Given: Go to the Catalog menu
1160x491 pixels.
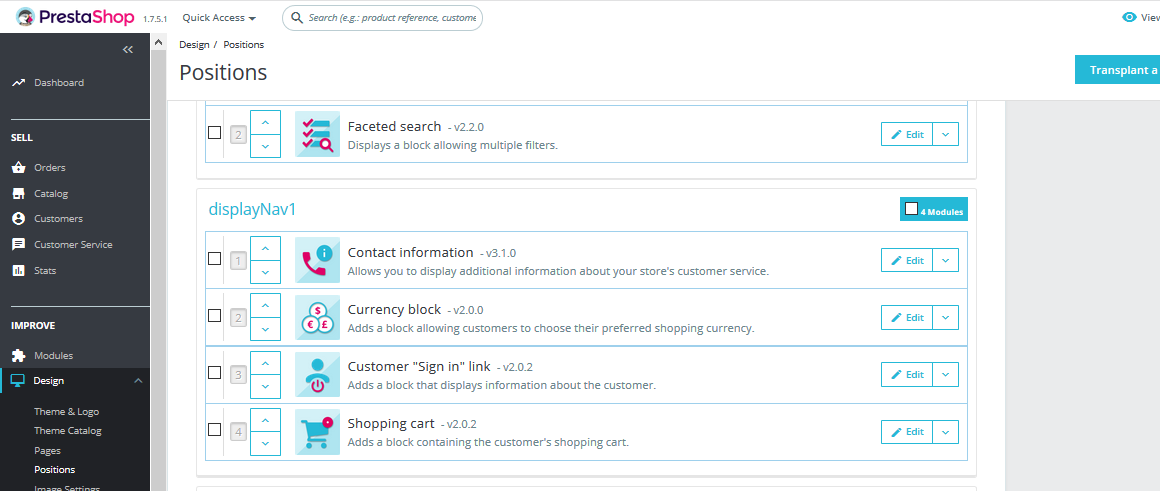Looking at the screenshot, I should [51, 194].
